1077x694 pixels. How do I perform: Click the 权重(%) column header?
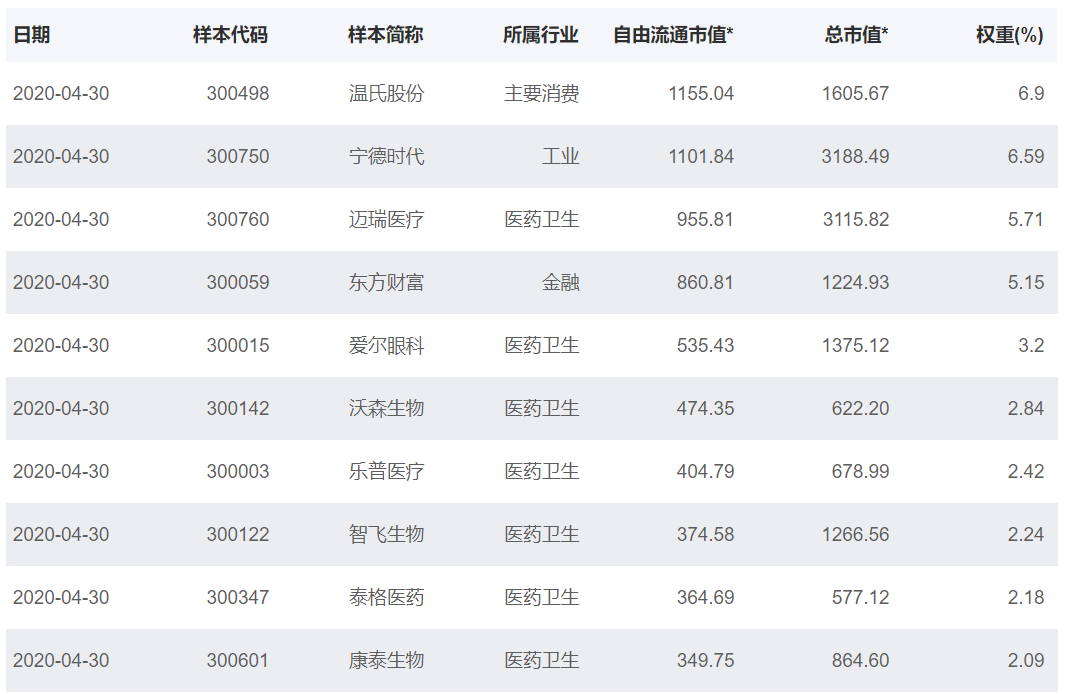(x=1010, y=34)
